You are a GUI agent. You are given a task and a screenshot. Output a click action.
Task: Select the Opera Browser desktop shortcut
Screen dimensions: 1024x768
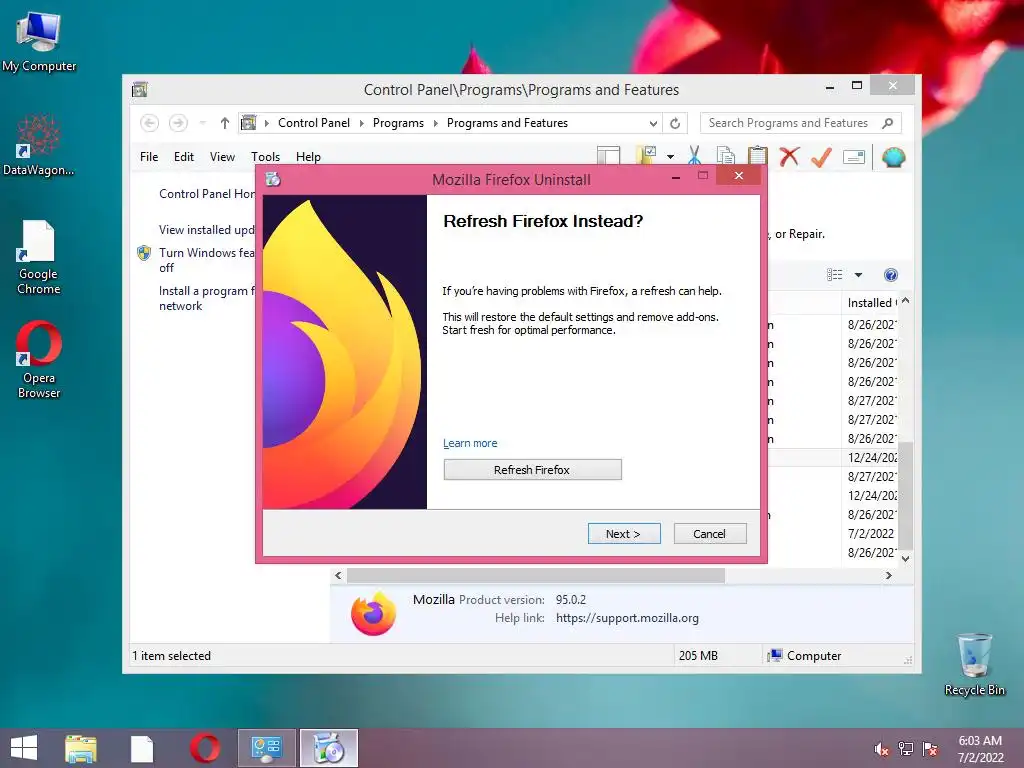[39, 360]
